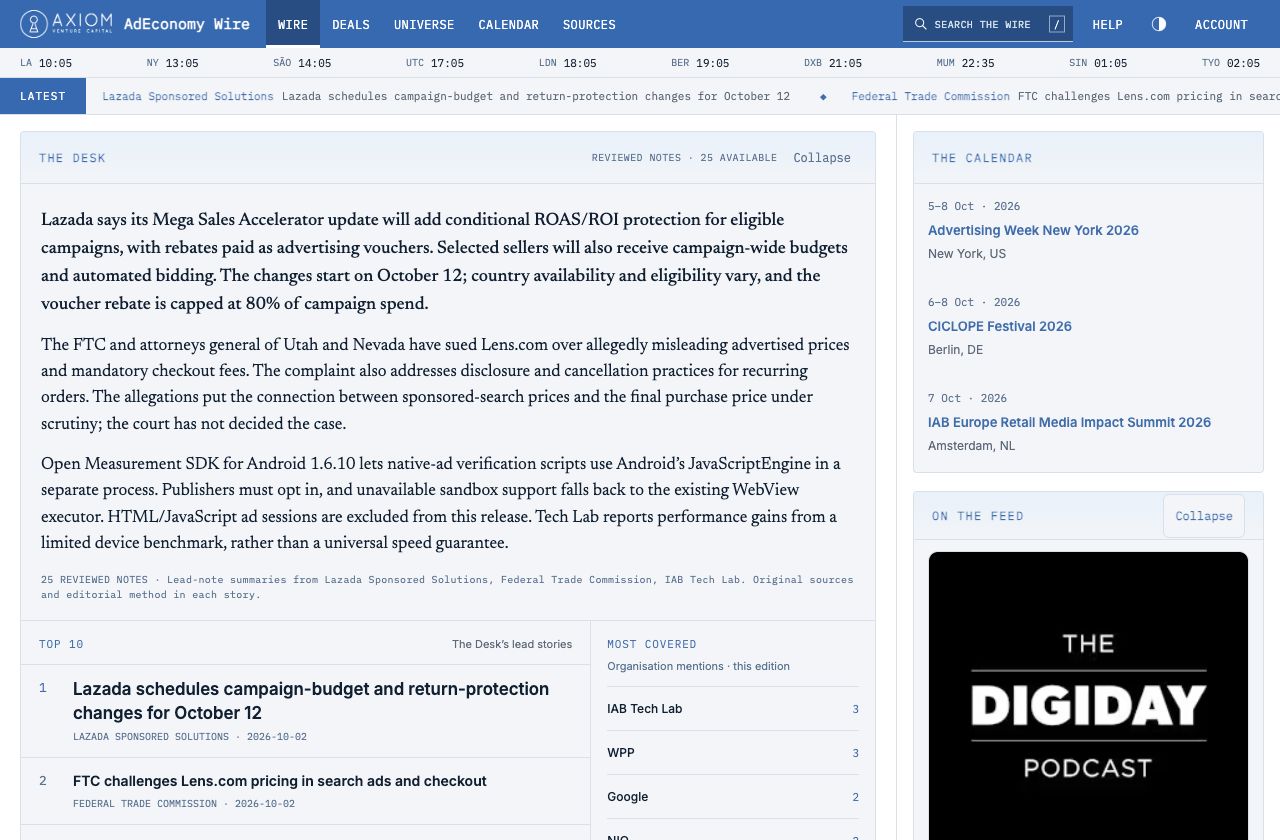Image resolution: width=1280 pixels, height=840 pixels.
Task: Open Advertising Week New York 2026 event
Action: click(1033, 230)
